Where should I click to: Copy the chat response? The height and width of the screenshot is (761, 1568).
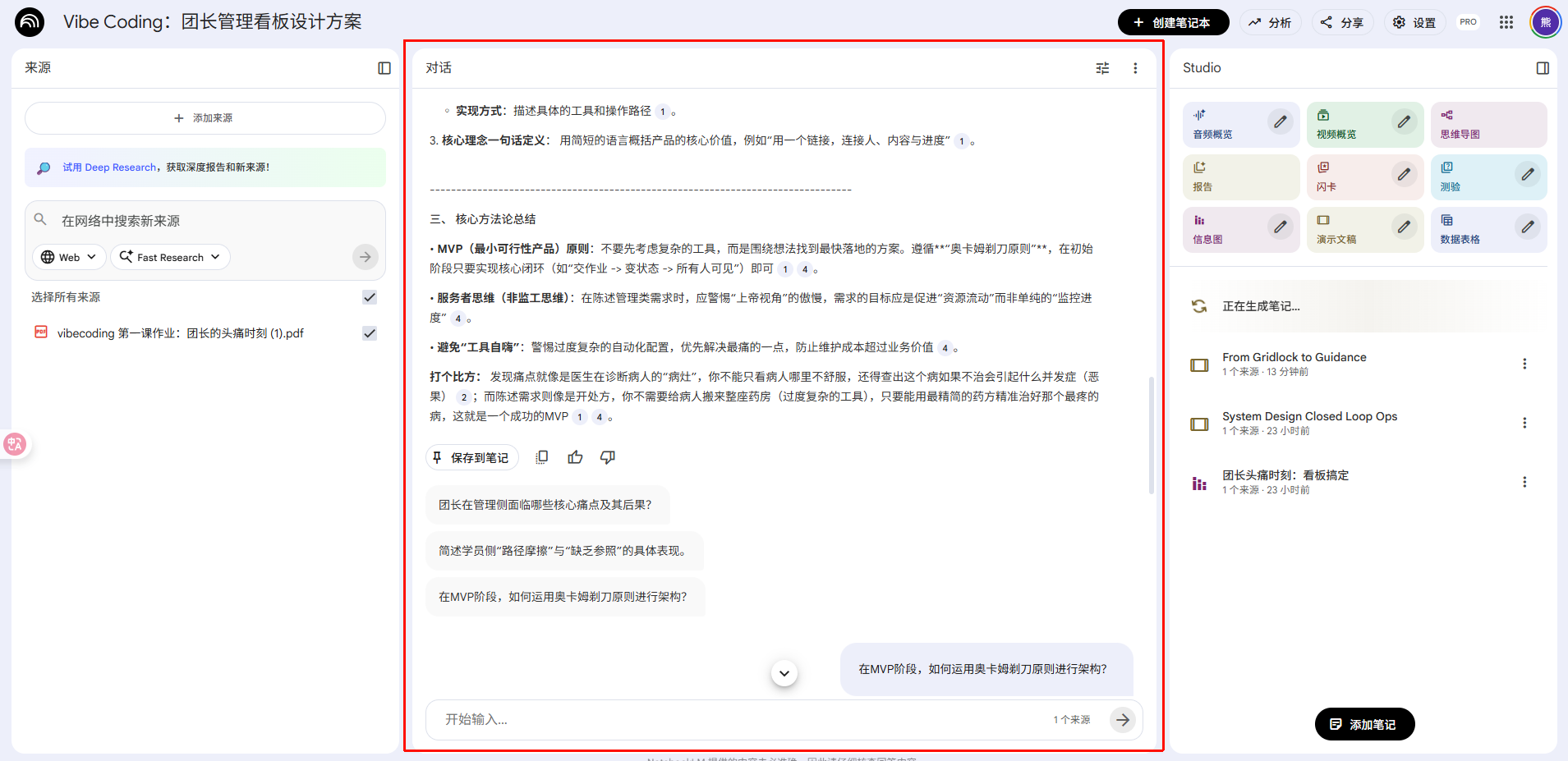(542, 457)
